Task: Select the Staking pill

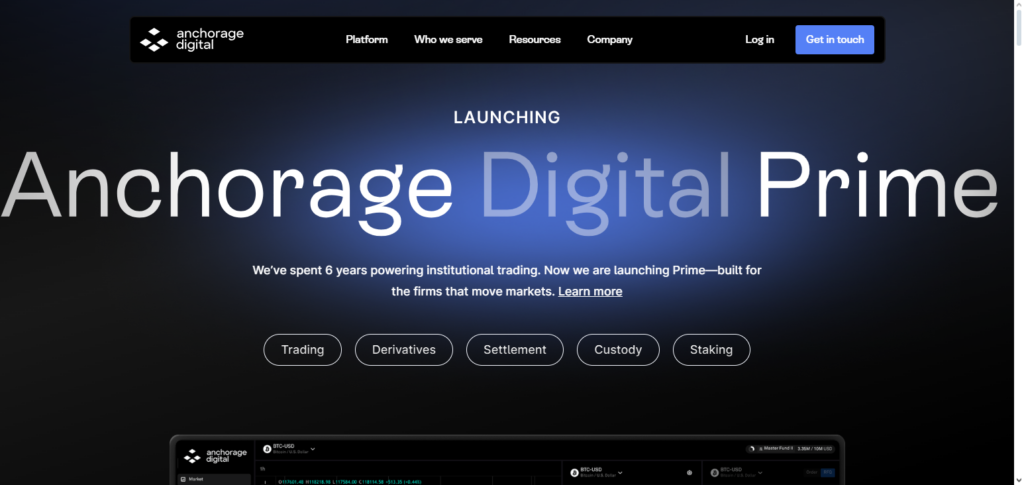Action: click(x=711, y=350)
